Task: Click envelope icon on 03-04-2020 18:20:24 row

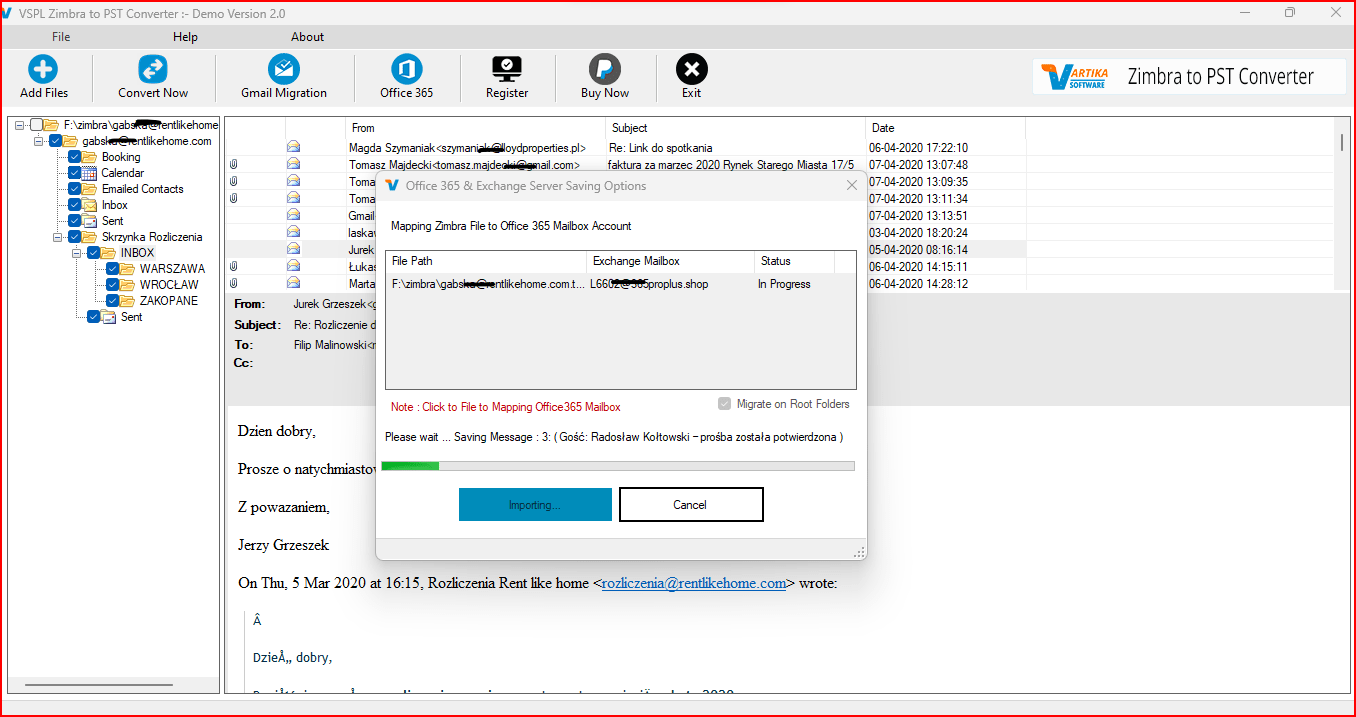Action: 294,232
